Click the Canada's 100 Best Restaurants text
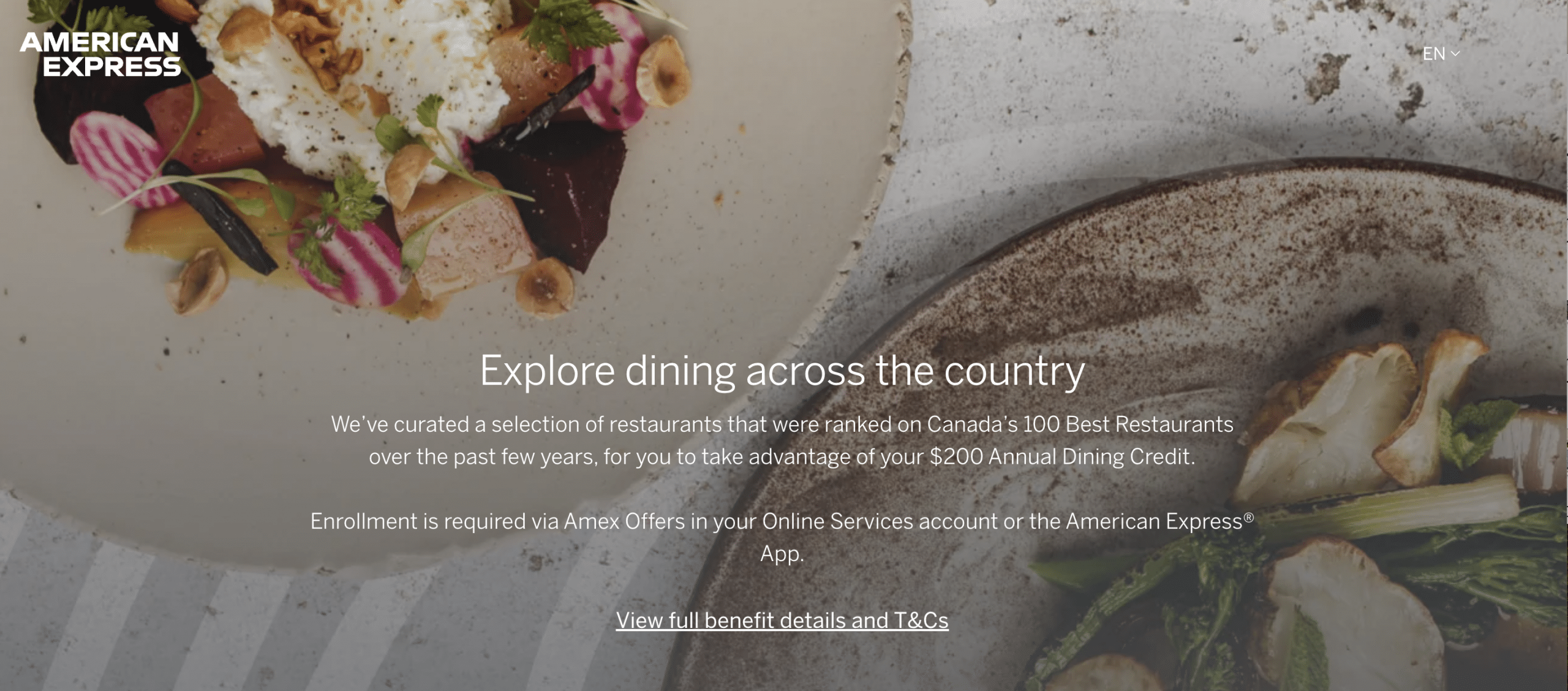The width and height of the screenshot is (1568, 691). [x=1080, y=425]
